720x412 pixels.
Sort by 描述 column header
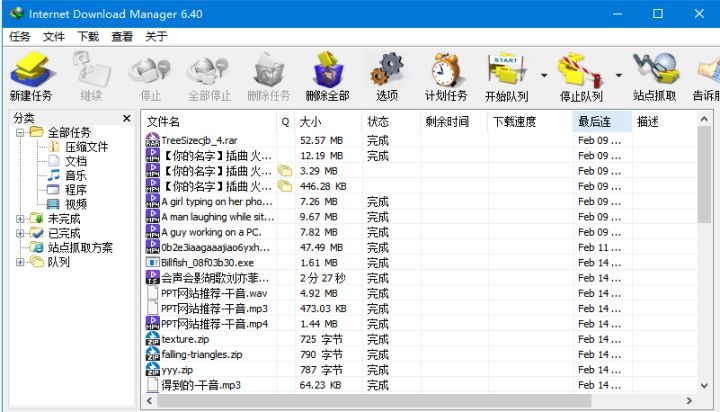[665, 122]
